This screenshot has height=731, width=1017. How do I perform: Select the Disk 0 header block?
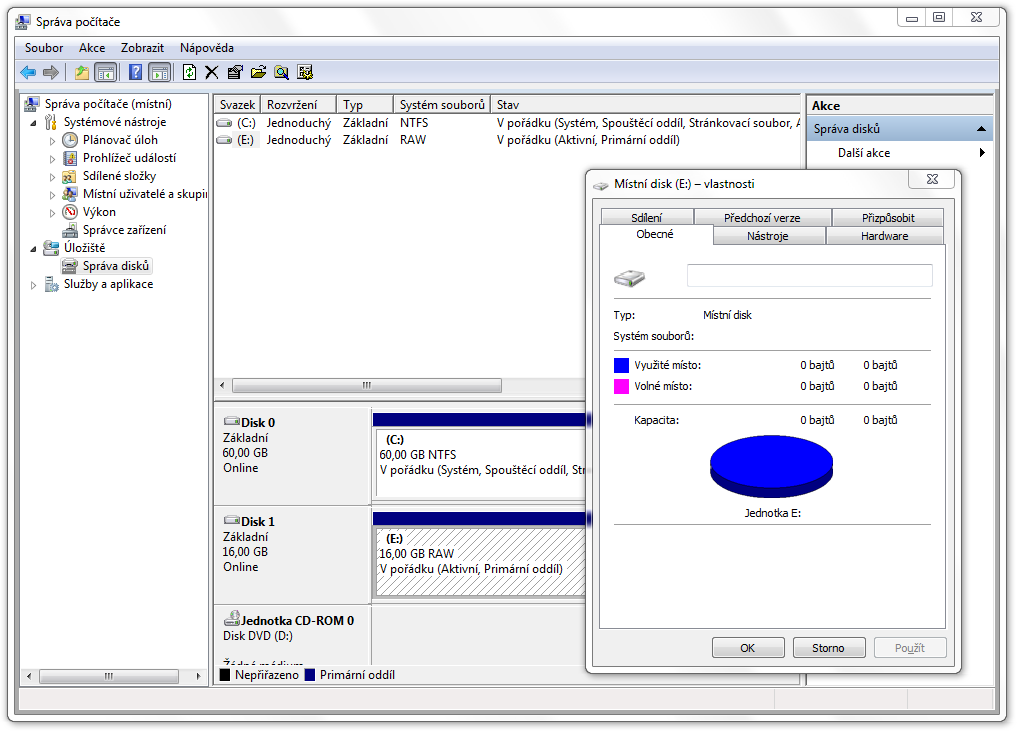293,455
